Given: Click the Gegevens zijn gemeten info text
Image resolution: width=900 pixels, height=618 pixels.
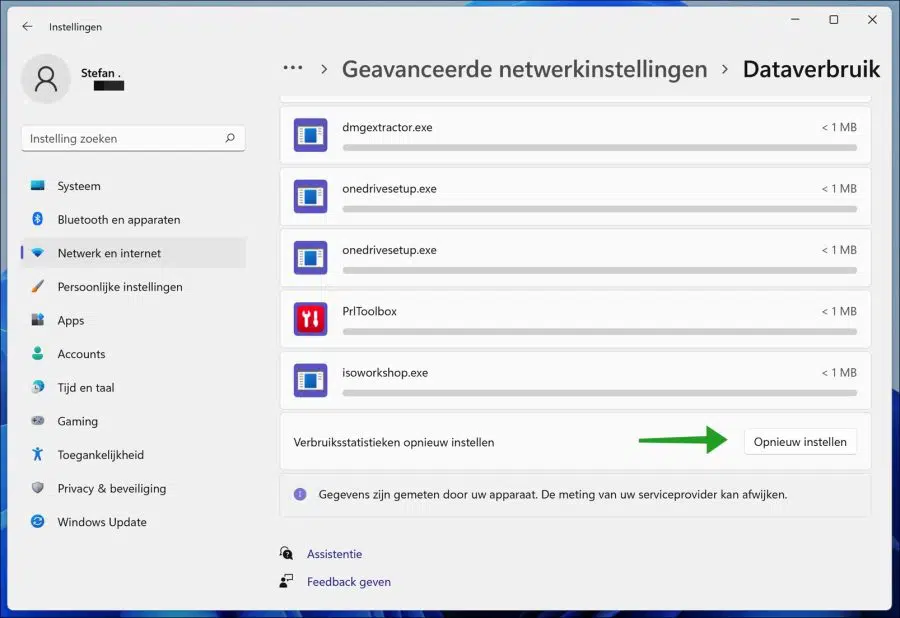Looking at the screenshot, I should pos(553,494).
